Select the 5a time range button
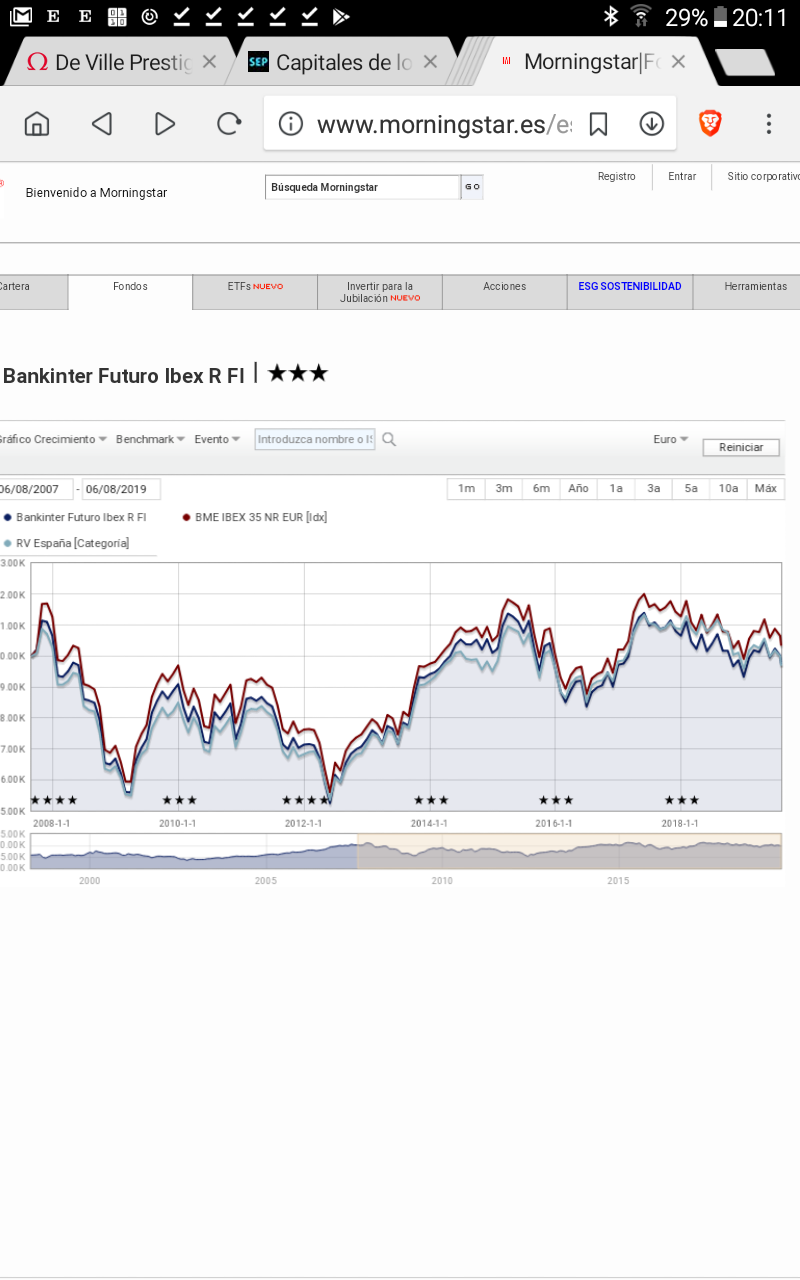This screenshot has height=1280, width=800. (691, 489)
